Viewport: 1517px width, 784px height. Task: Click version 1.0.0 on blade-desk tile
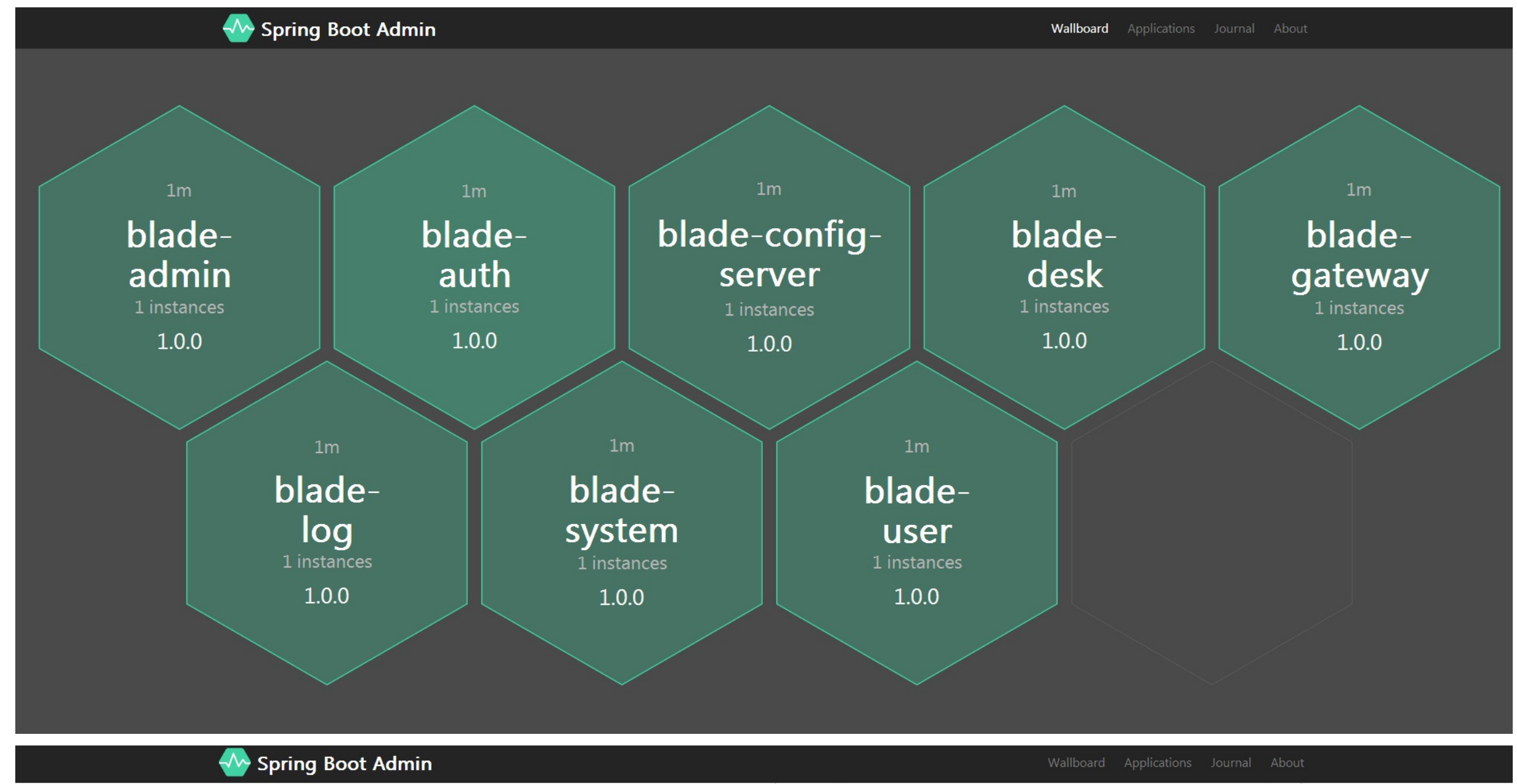(1064, 341)
